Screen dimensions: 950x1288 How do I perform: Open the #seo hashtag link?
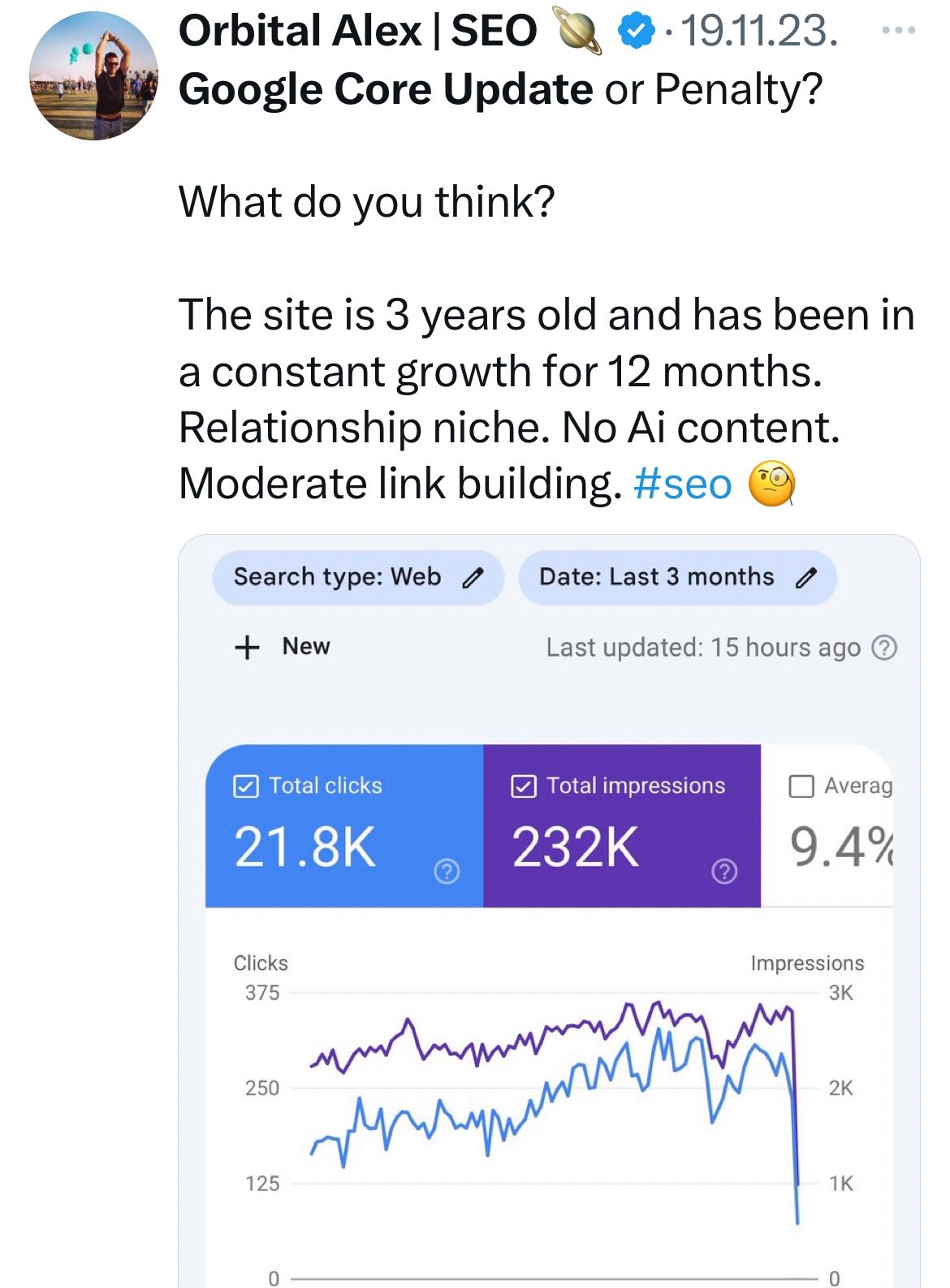pyautogui.click(x=682, y=485)
